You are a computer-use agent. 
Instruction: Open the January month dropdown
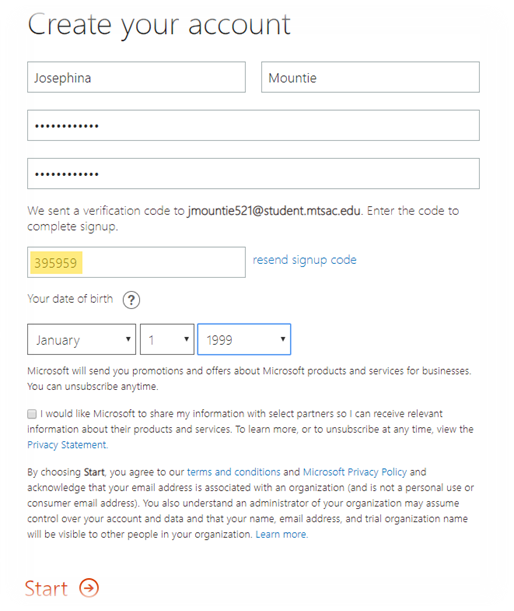(81, 339)
